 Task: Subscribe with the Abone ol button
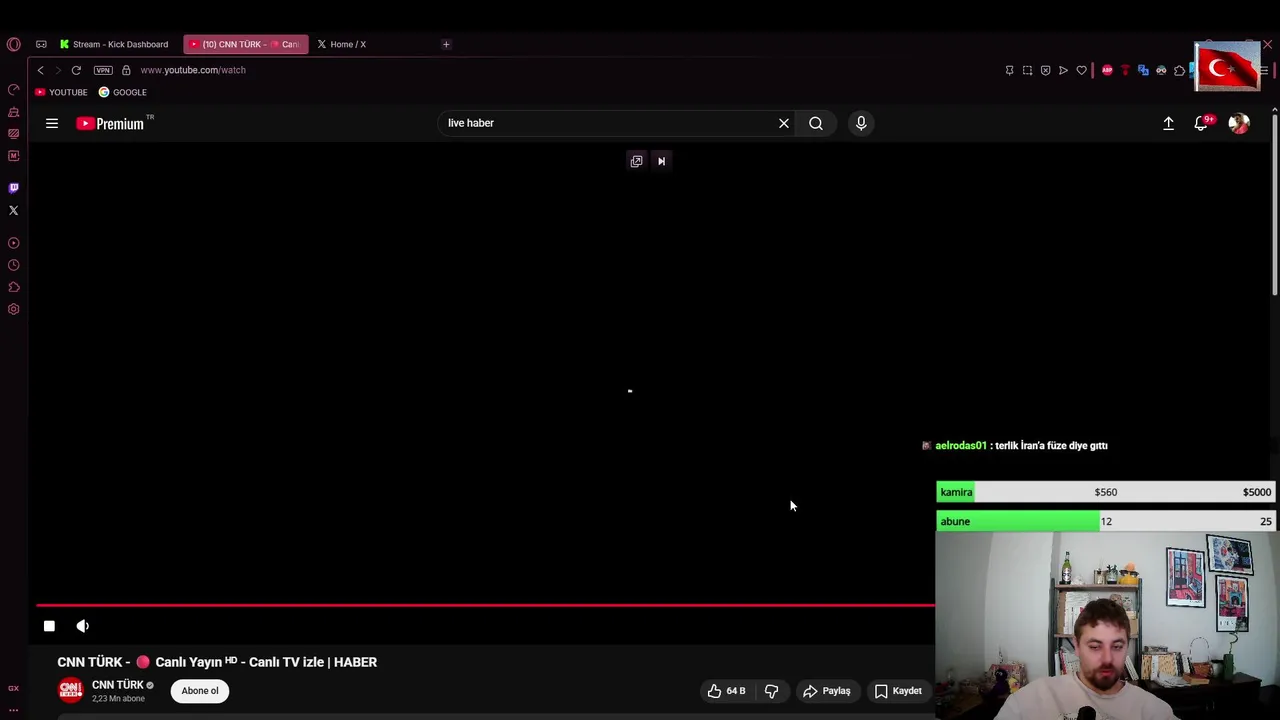pos(200,691)
